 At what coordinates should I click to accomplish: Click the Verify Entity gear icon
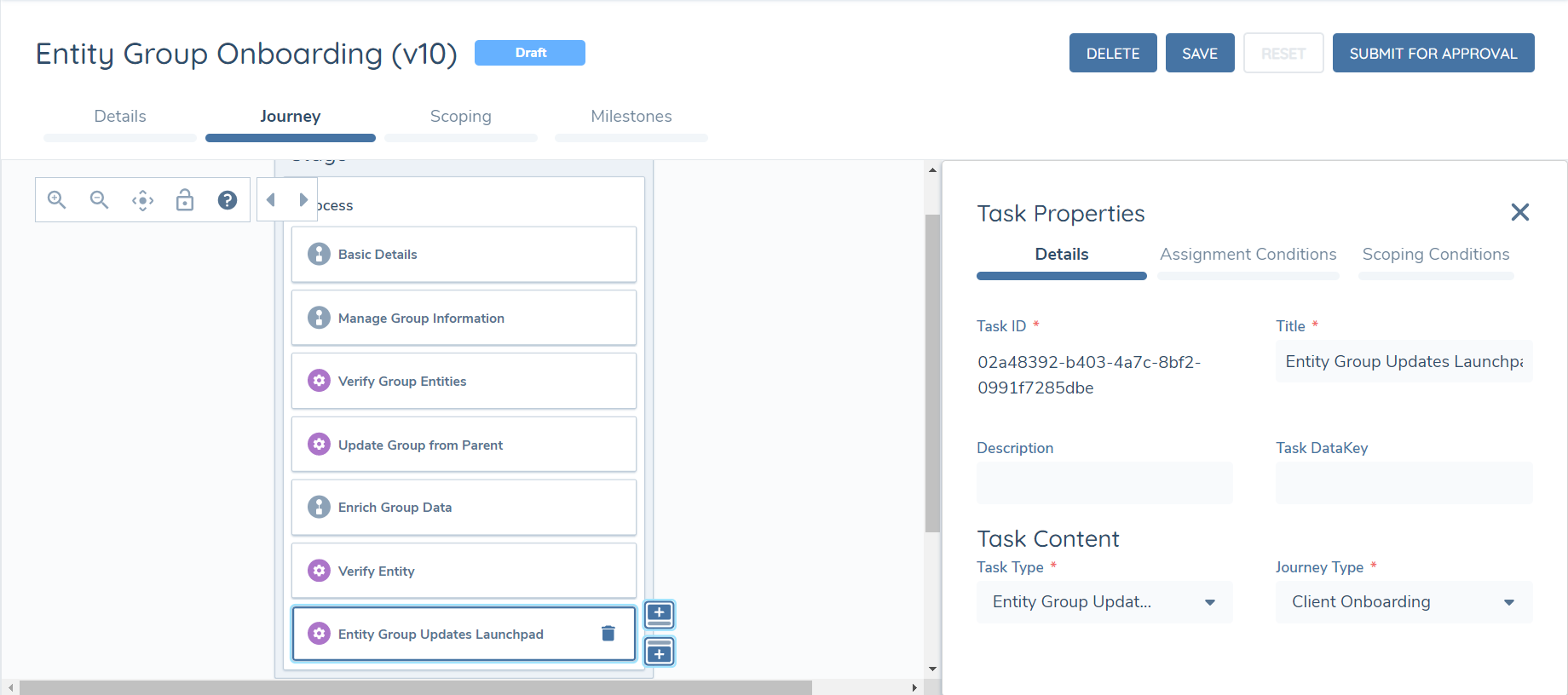coord(319,571)
